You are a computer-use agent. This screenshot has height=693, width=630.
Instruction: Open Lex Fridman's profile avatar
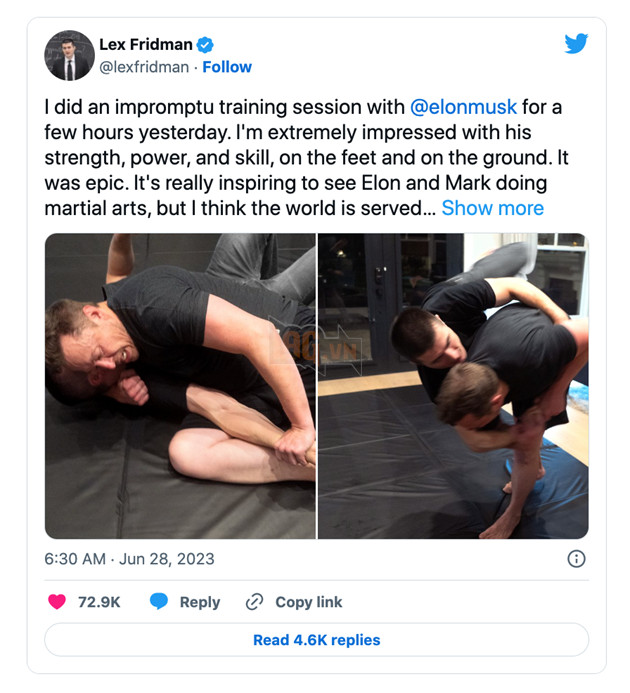pos(69,55)
